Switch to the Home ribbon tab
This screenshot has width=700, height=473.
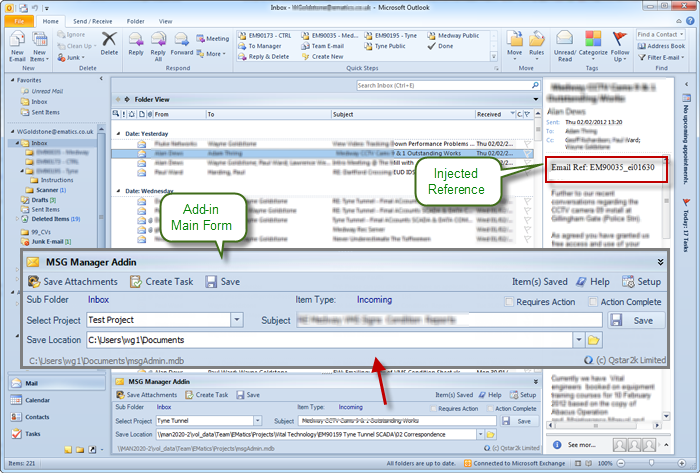pyautogui.click(x=50, y=21)
